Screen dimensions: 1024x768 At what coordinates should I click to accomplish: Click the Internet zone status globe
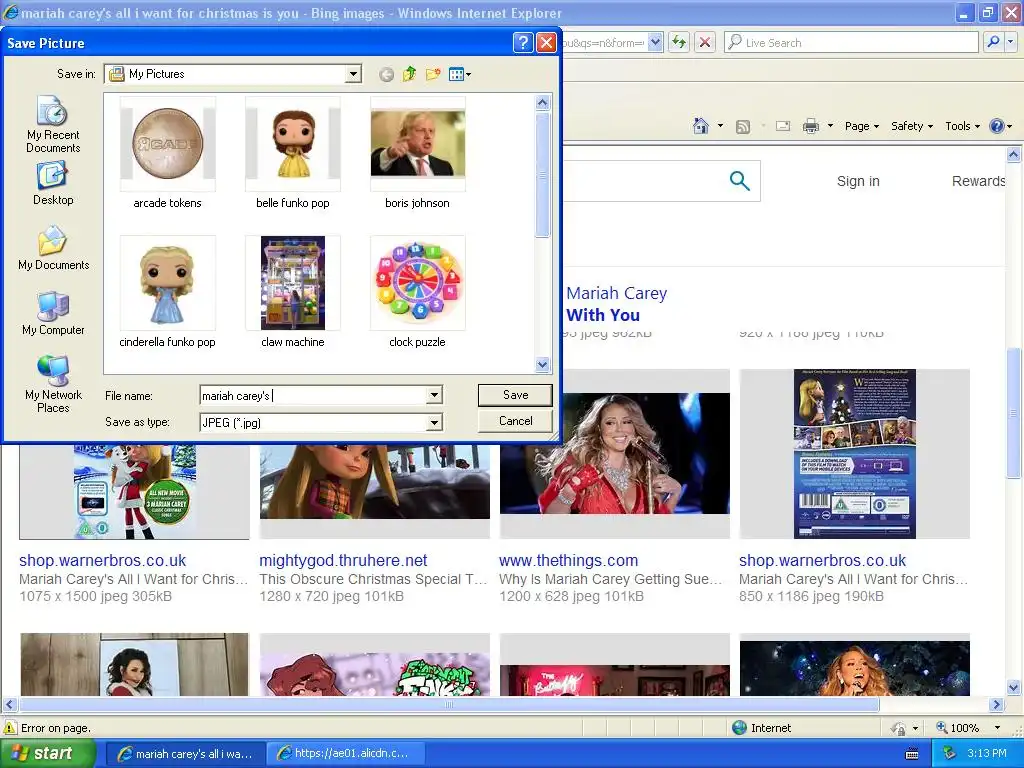tap(739, 728)
